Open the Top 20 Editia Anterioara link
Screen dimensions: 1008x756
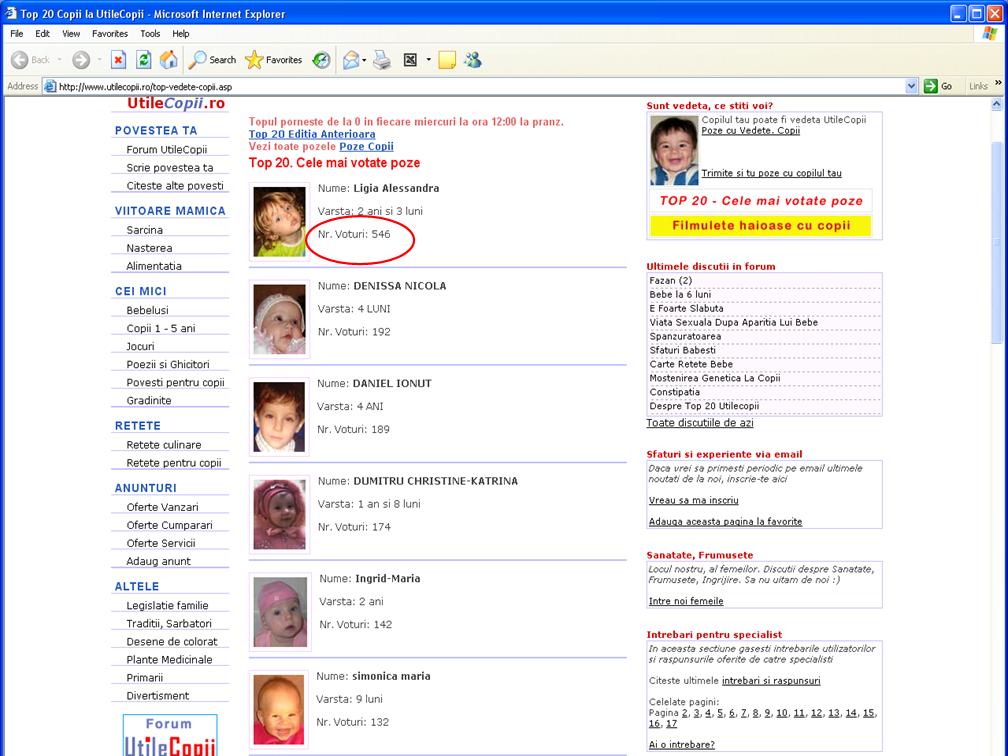pos(312,134)
